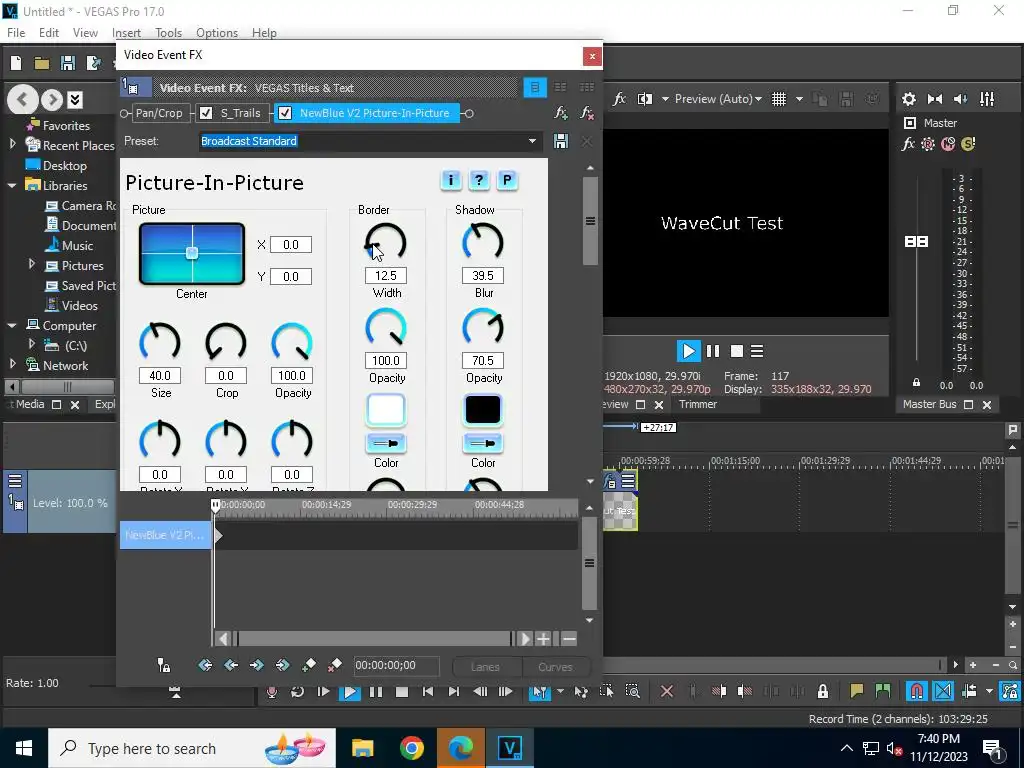Click the Picture X position field
Viewport: 1024px width, 768px height.
coord(291,244)
